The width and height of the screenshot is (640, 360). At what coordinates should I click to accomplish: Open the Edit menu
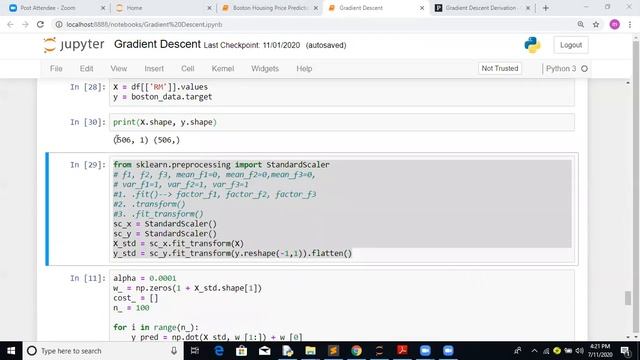pyautogui.click(x=87, y=69)
